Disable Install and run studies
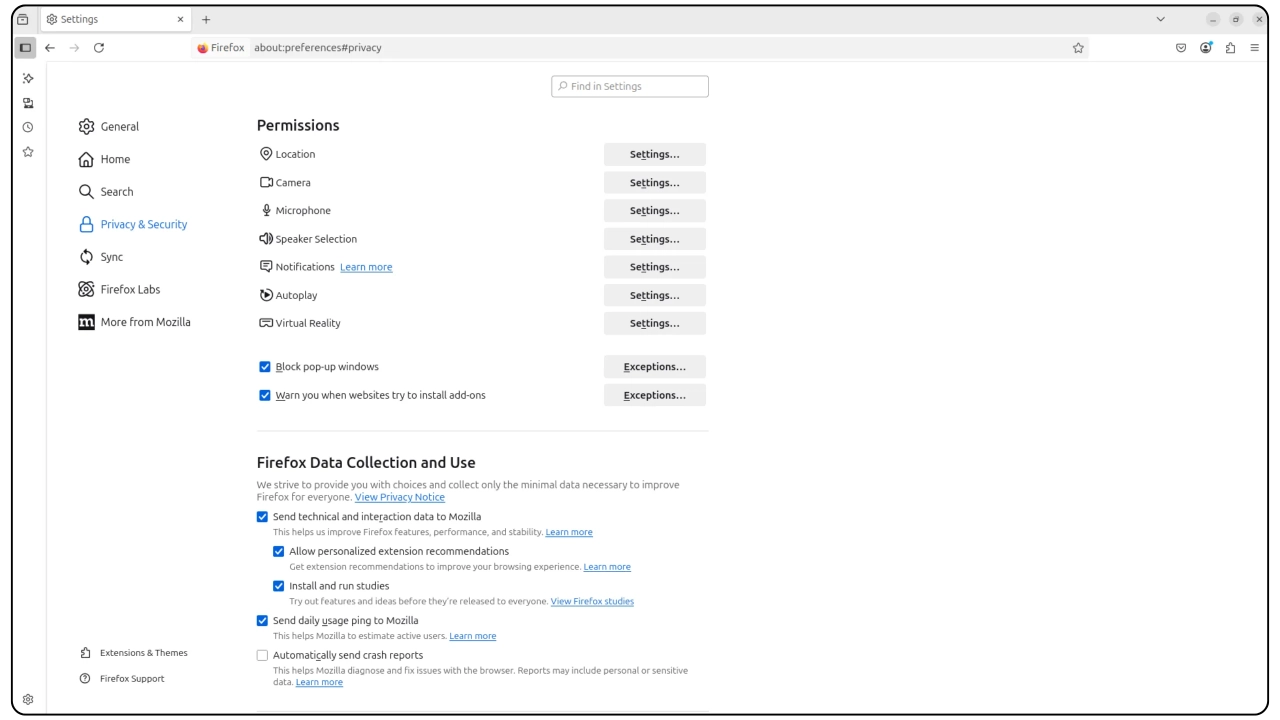 (x=279, y=586)
